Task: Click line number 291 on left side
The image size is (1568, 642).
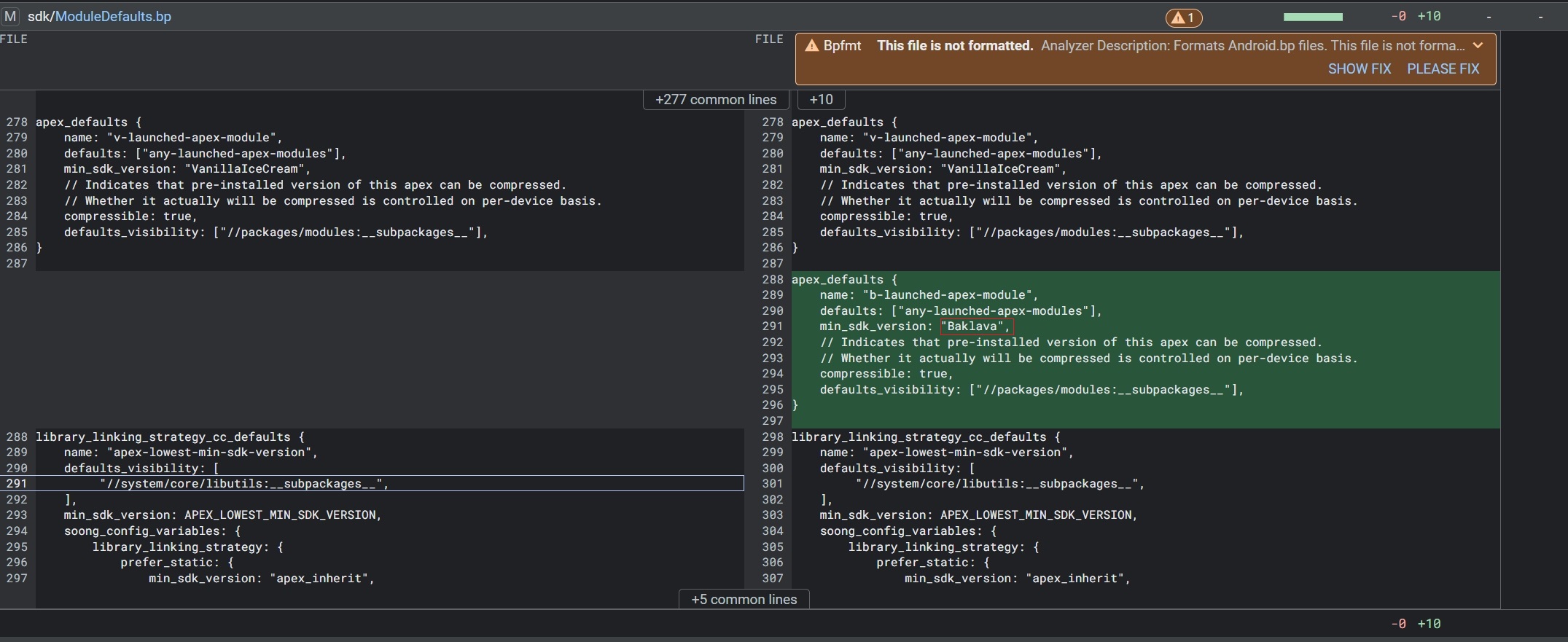Action: point(17,484)
